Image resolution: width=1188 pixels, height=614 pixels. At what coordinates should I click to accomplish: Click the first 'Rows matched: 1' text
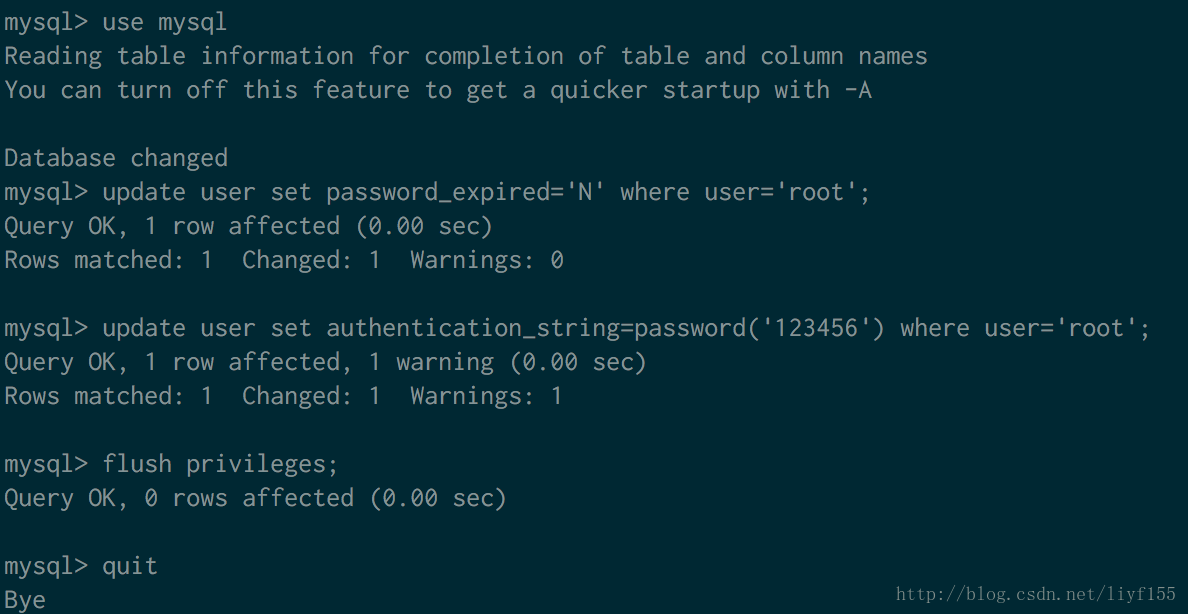(x=108, y=260)
